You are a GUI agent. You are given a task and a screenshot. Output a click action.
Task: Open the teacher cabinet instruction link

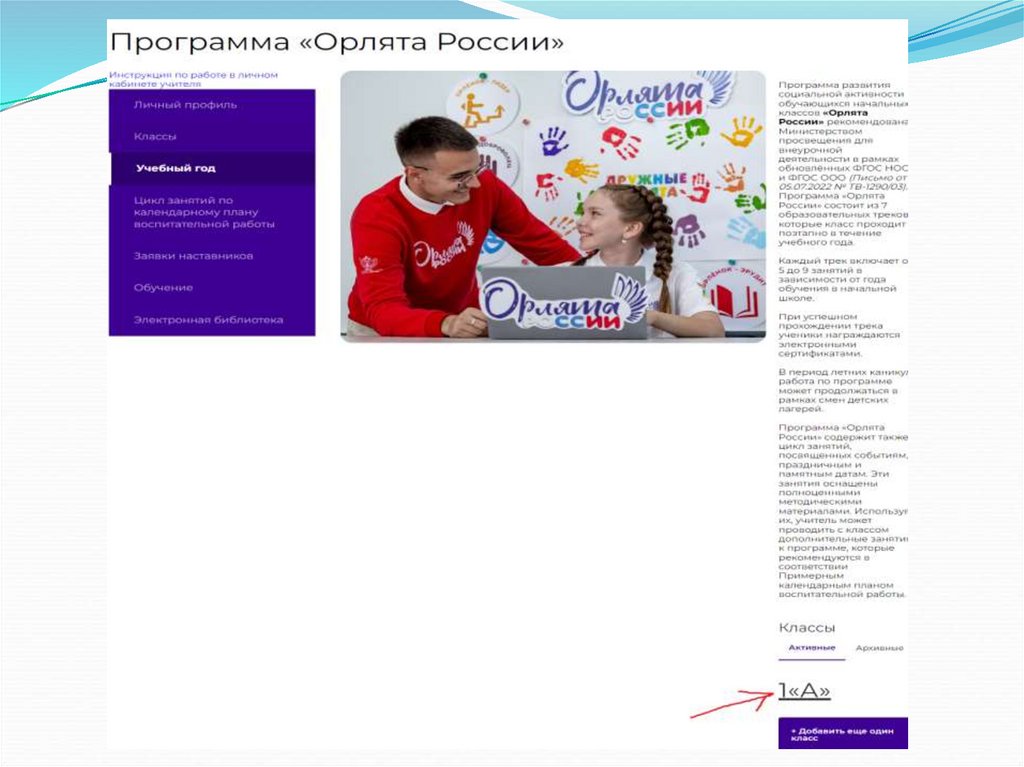pos(193,79)
